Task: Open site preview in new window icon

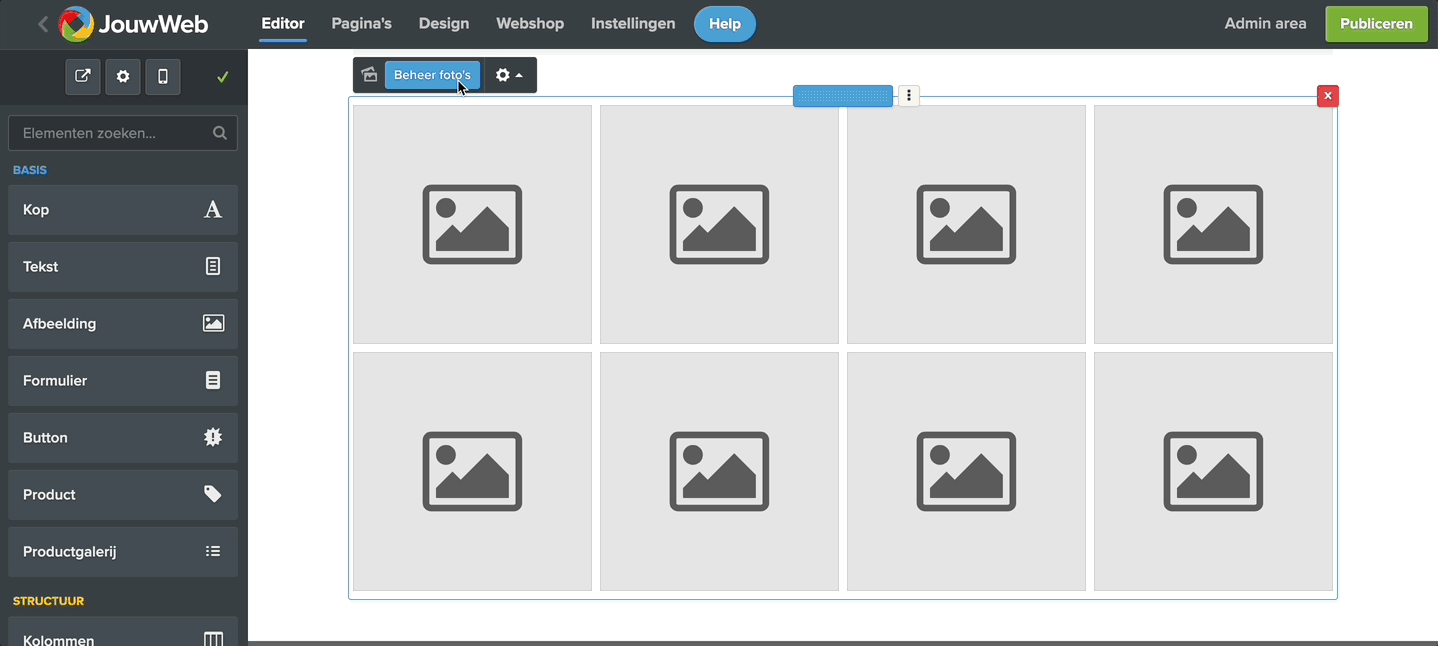Action: pos(83,77)
